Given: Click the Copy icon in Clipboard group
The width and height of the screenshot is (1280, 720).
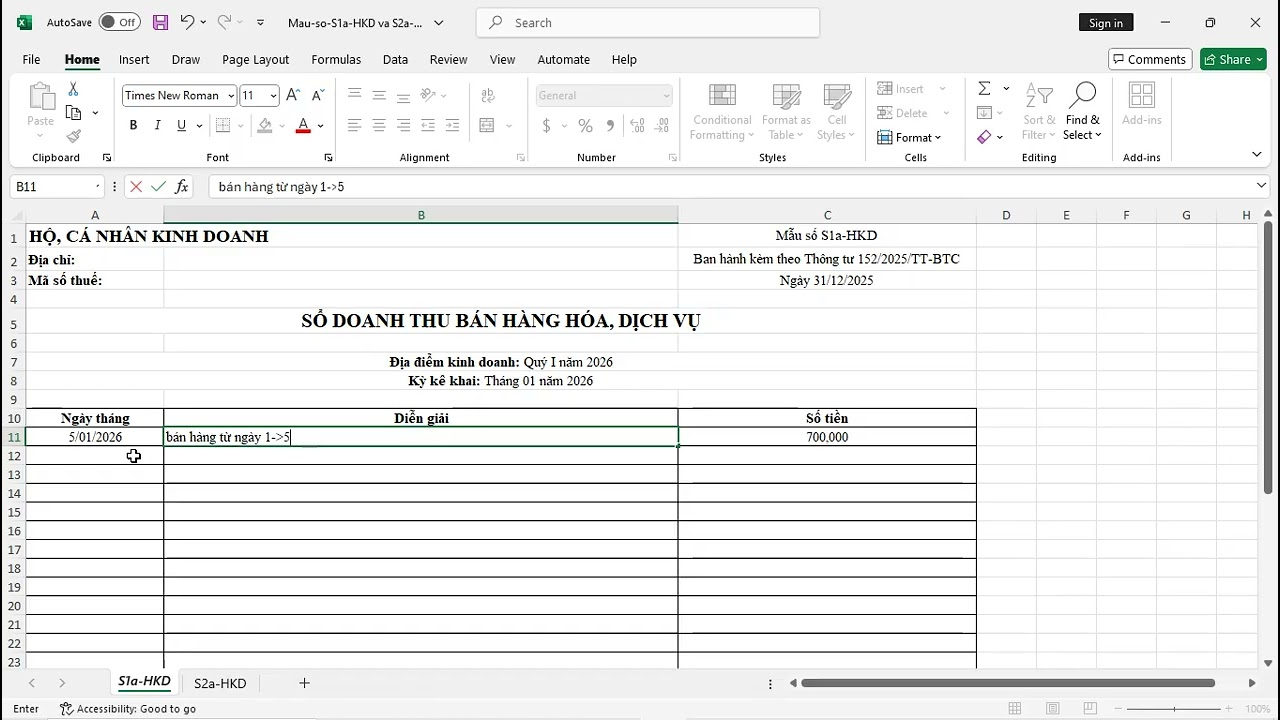Looking at the screenshot, I should [x=73, y=113].
